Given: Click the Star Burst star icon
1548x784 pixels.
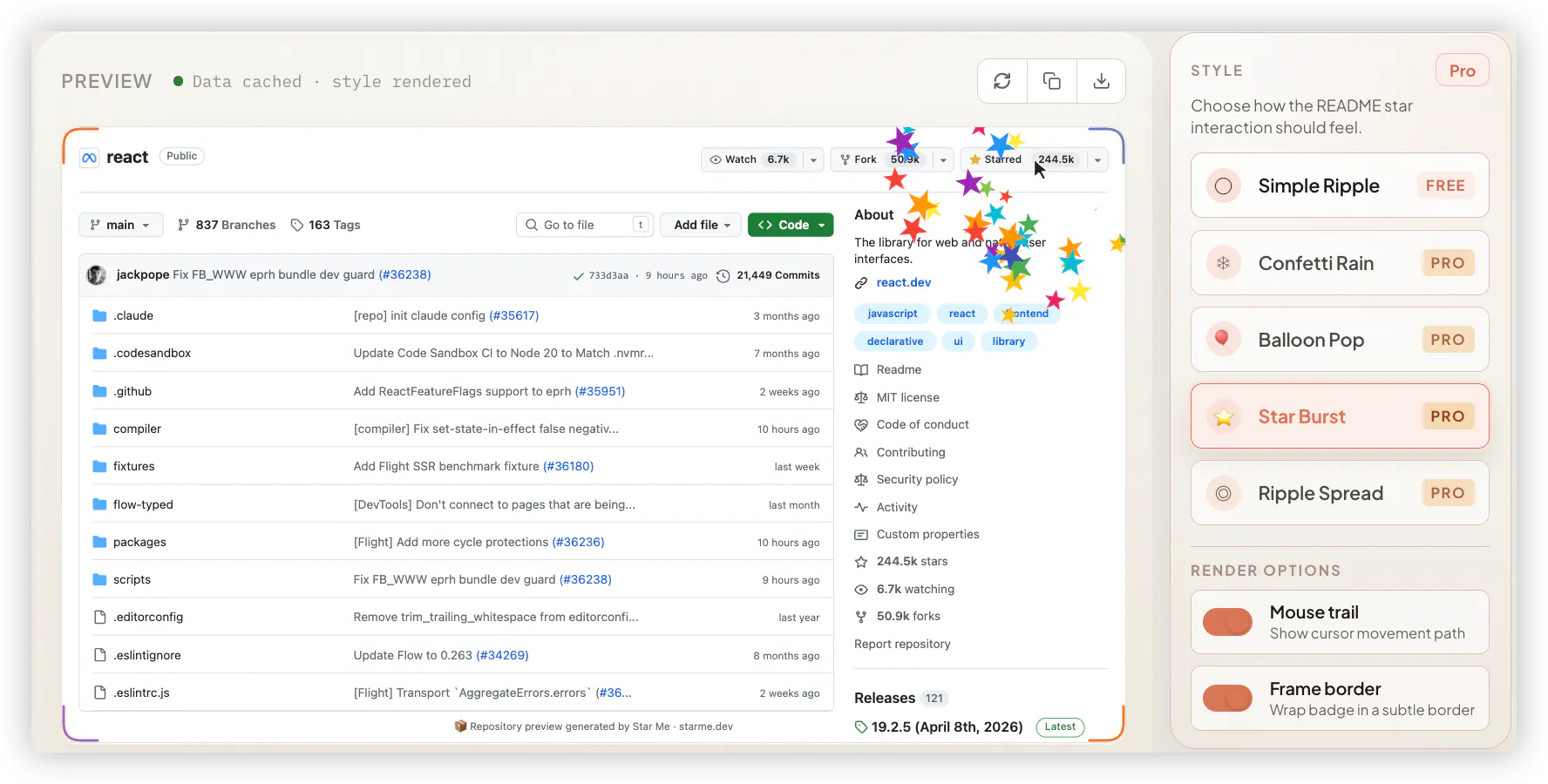Looking at the screenshot, I should coord(1224,416).
